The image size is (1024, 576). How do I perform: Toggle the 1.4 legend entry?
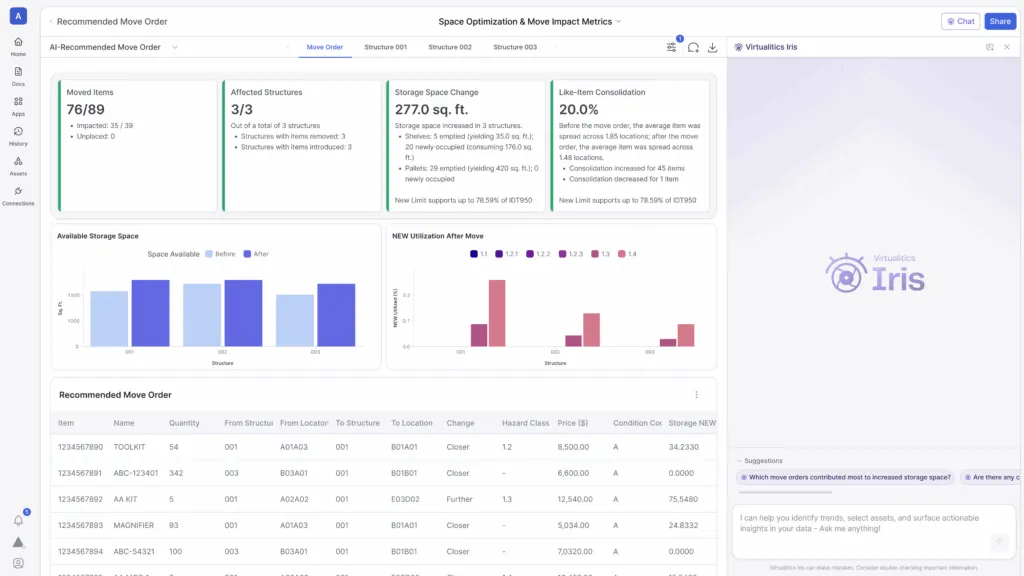coord(627,254)
